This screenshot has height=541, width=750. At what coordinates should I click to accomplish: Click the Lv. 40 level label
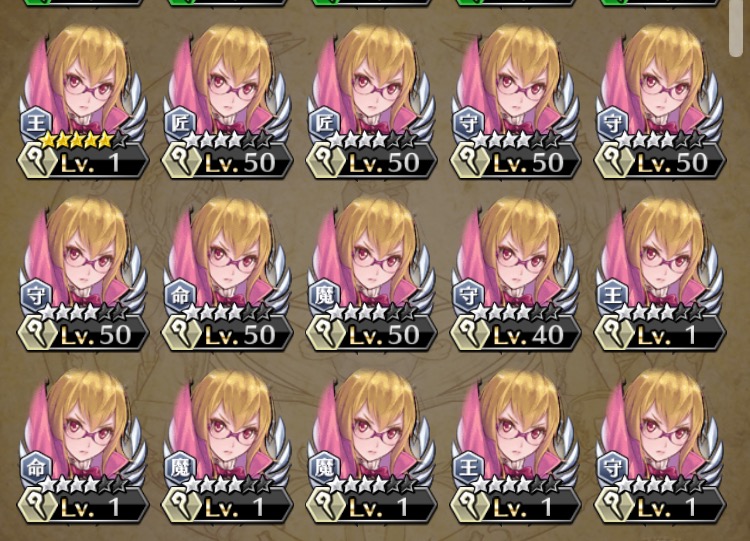[x=529, y=335]
